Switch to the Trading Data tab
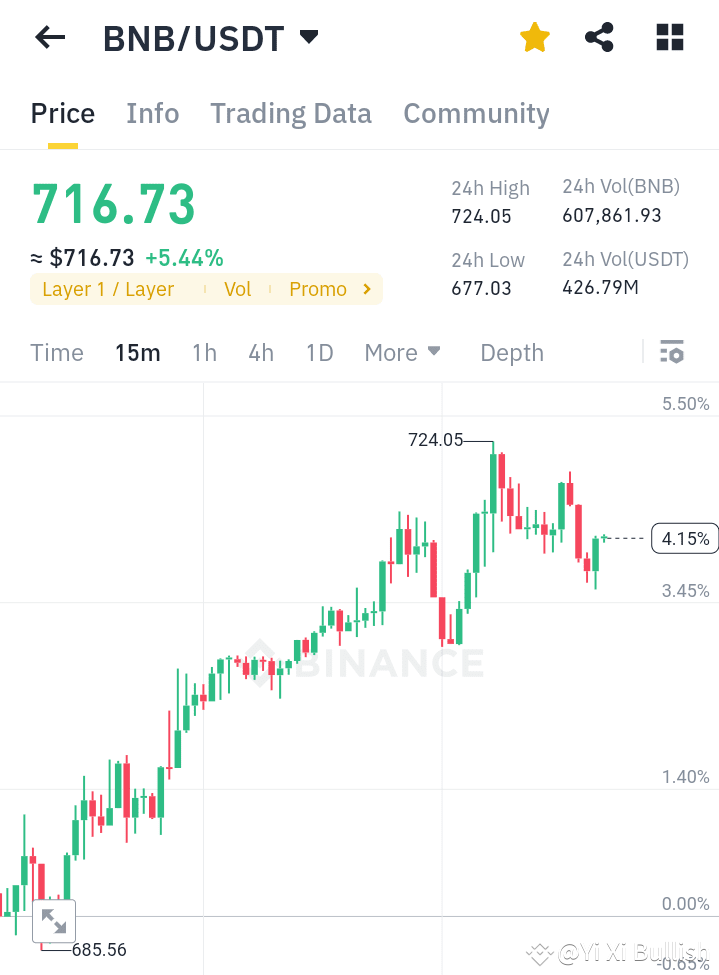This screenshot has height=975, width=719. (x=290, y=113)
